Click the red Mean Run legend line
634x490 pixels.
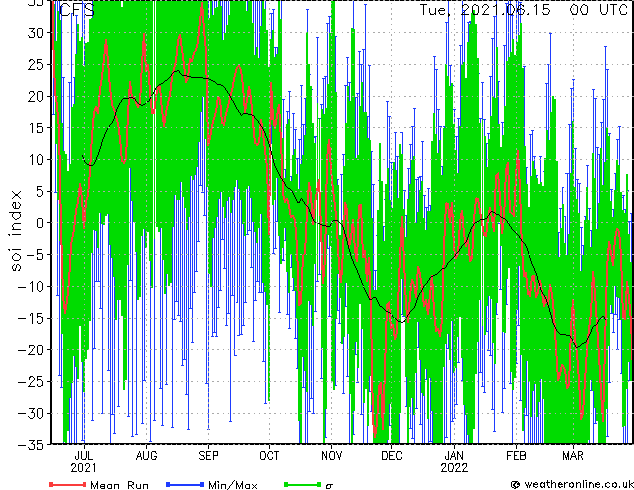point(68,484)
